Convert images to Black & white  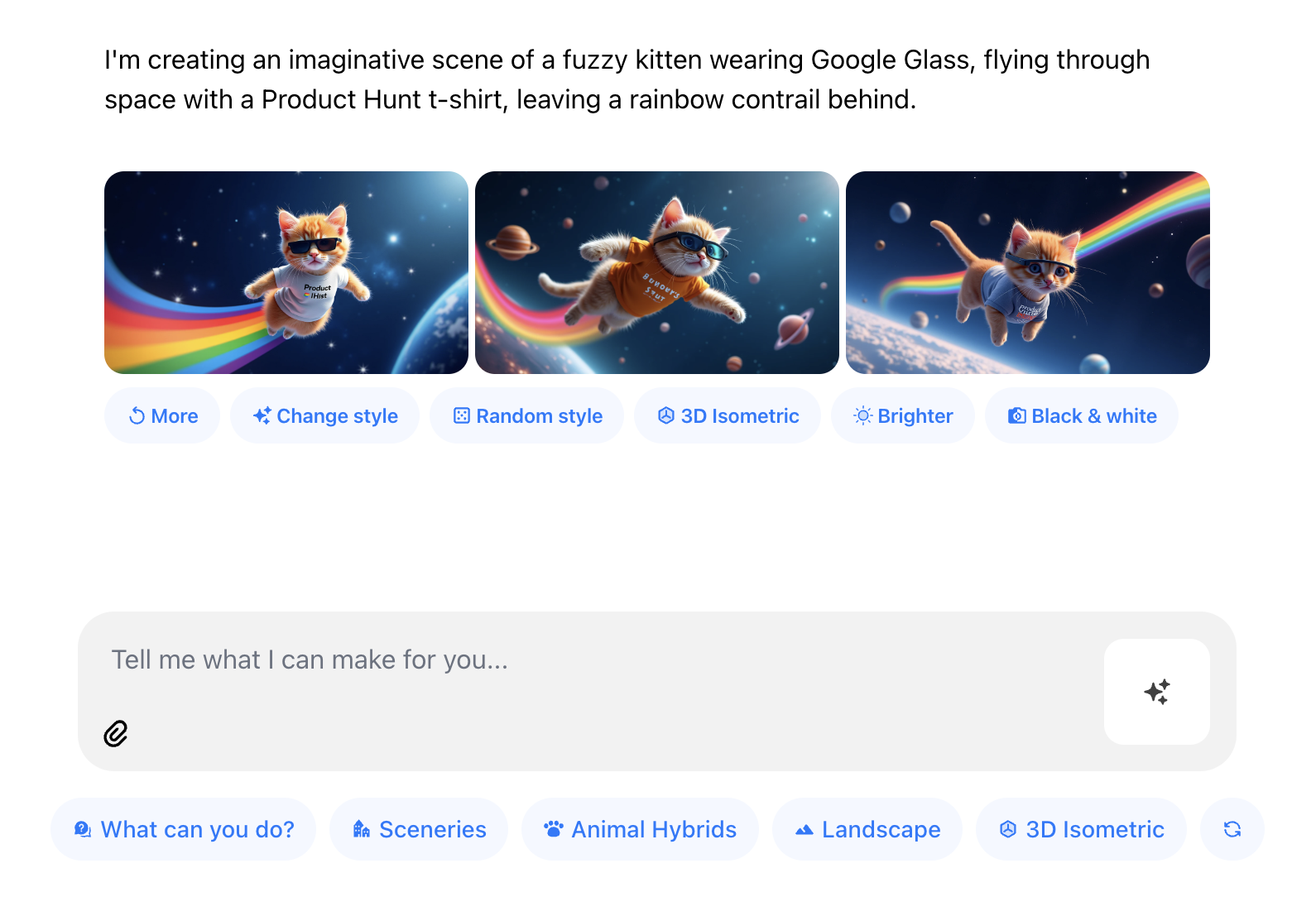(x=1081, y=415)
